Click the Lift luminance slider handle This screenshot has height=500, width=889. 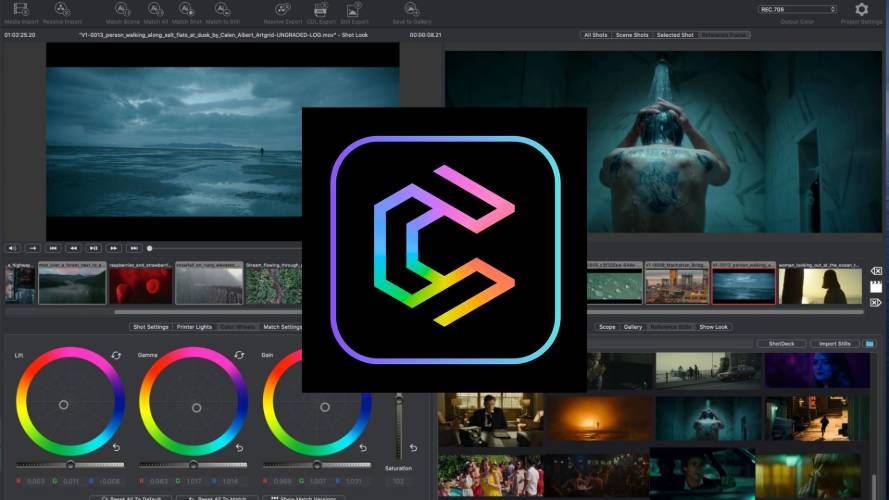(x=70, y=465)
